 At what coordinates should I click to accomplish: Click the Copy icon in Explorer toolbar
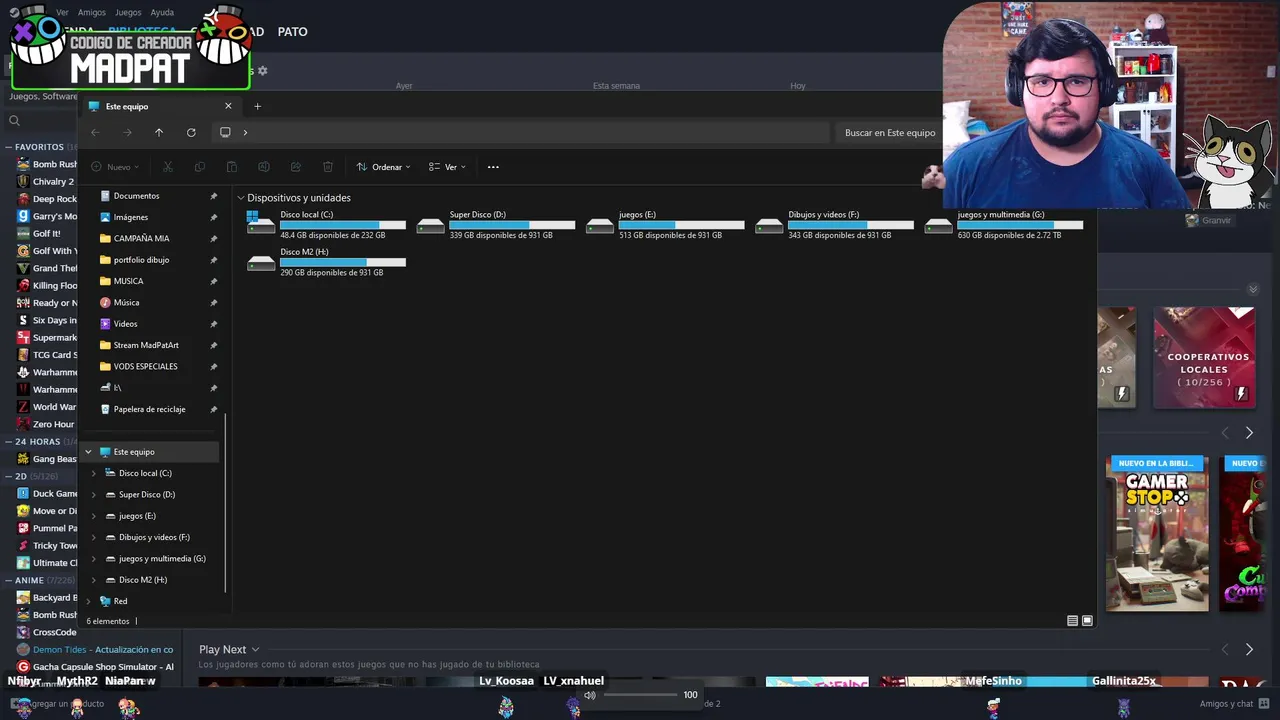coord(200,167)
